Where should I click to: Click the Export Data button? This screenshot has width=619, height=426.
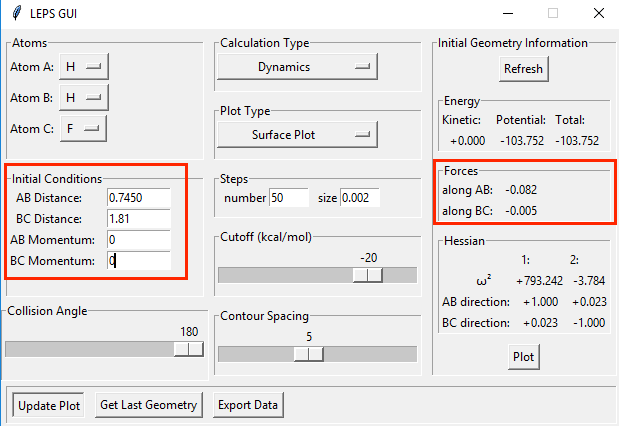coord(250,404)
